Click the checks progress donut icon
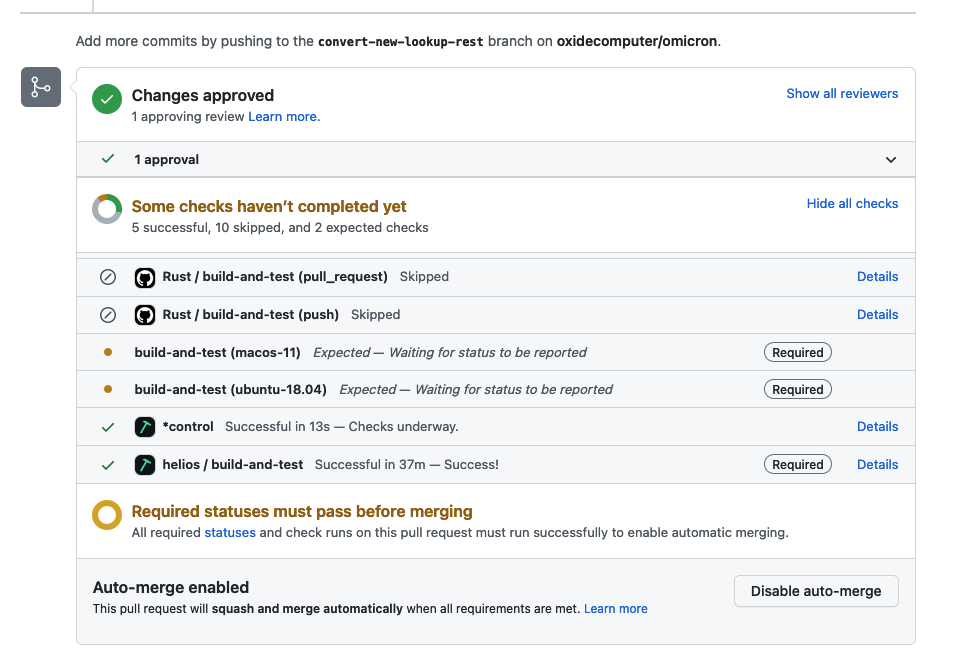This screenshot has width=967, height=660. coord(107,210)
